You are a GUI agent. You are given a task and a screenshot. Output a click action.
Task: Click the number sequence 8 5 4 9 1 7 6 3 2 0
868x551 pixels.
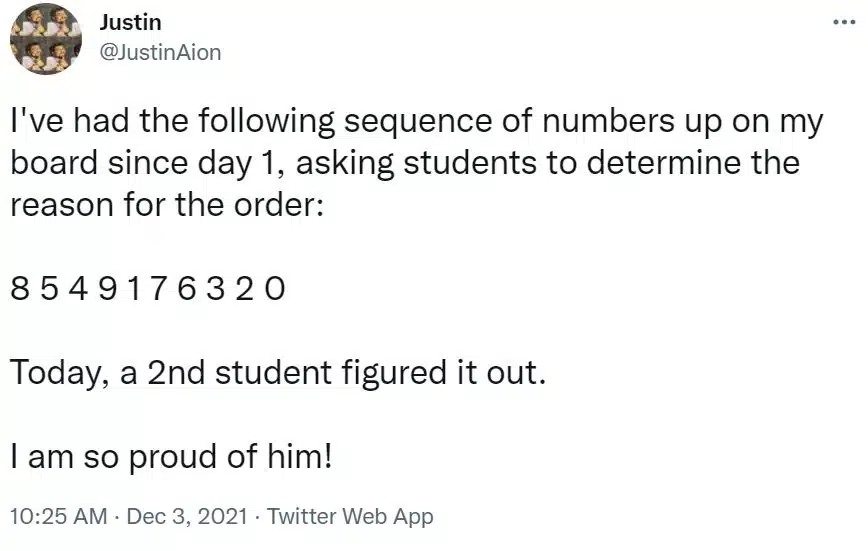[148, 289]
